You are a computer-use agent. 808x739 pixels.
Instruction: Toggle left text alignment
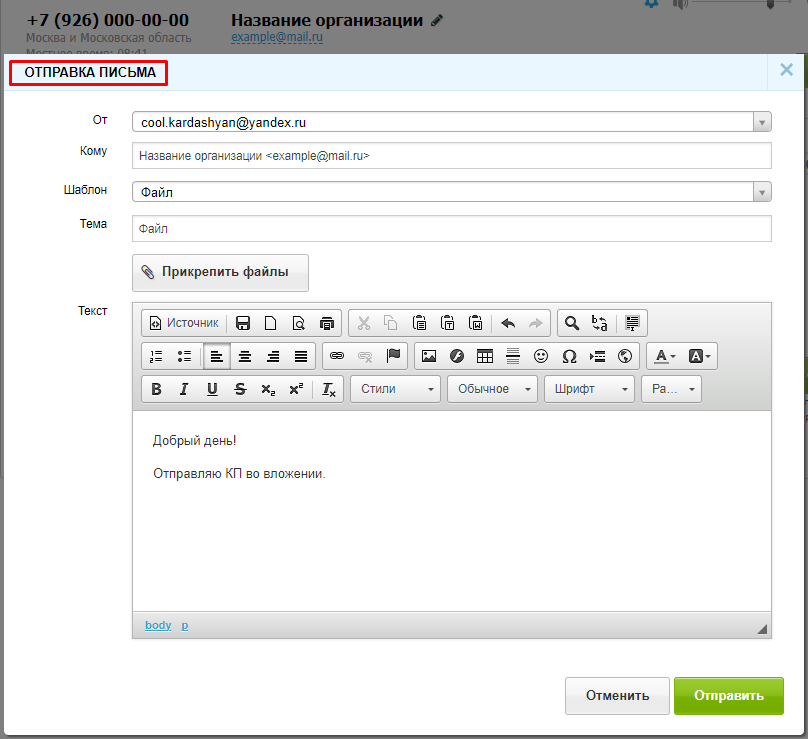pos(217,356)
